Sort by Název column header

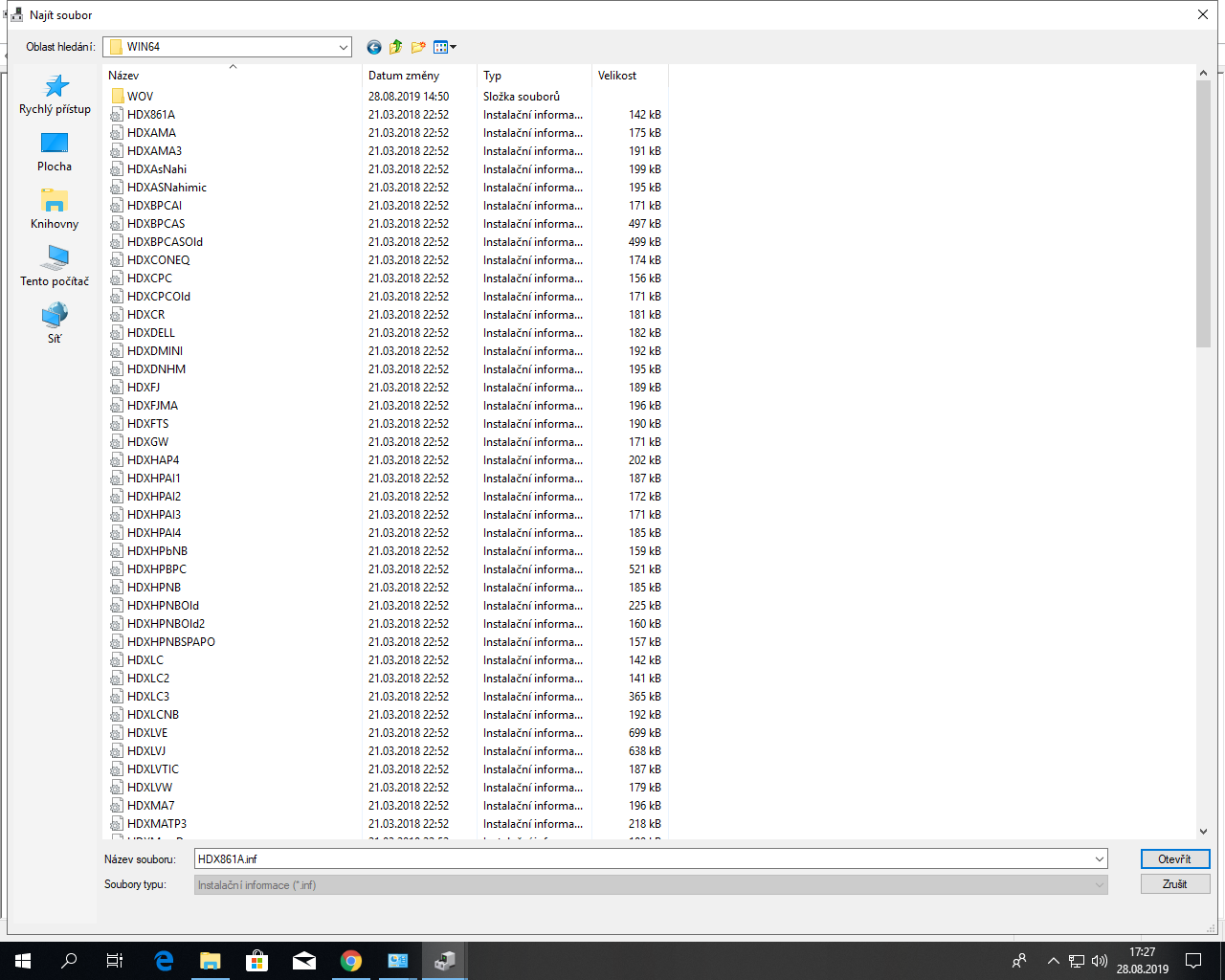[x=123, y=76]
